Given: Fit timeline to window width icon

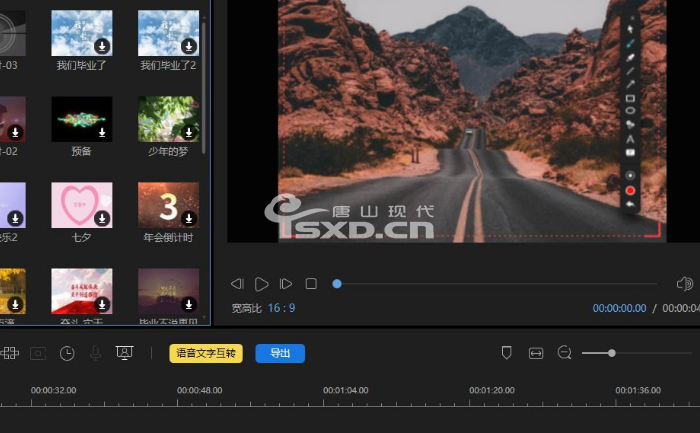Looking at the screenshot, I should 536,354.
